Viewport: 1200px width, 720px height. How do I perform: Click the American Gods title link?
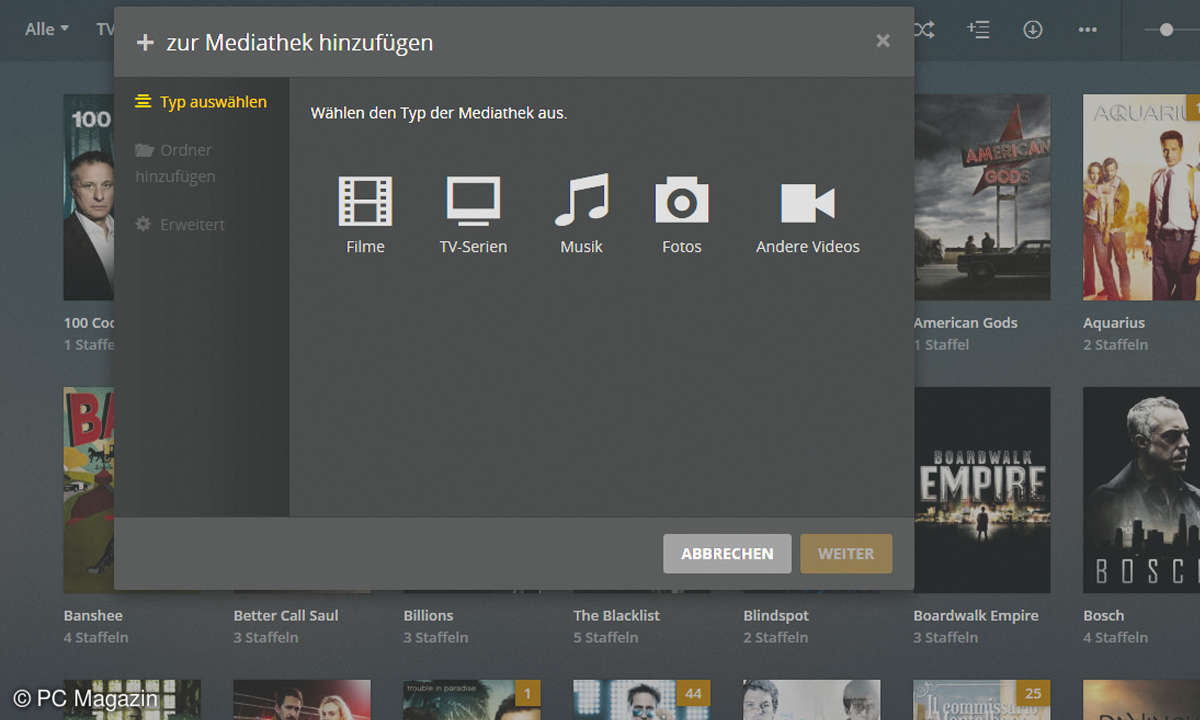click(965, 323)
